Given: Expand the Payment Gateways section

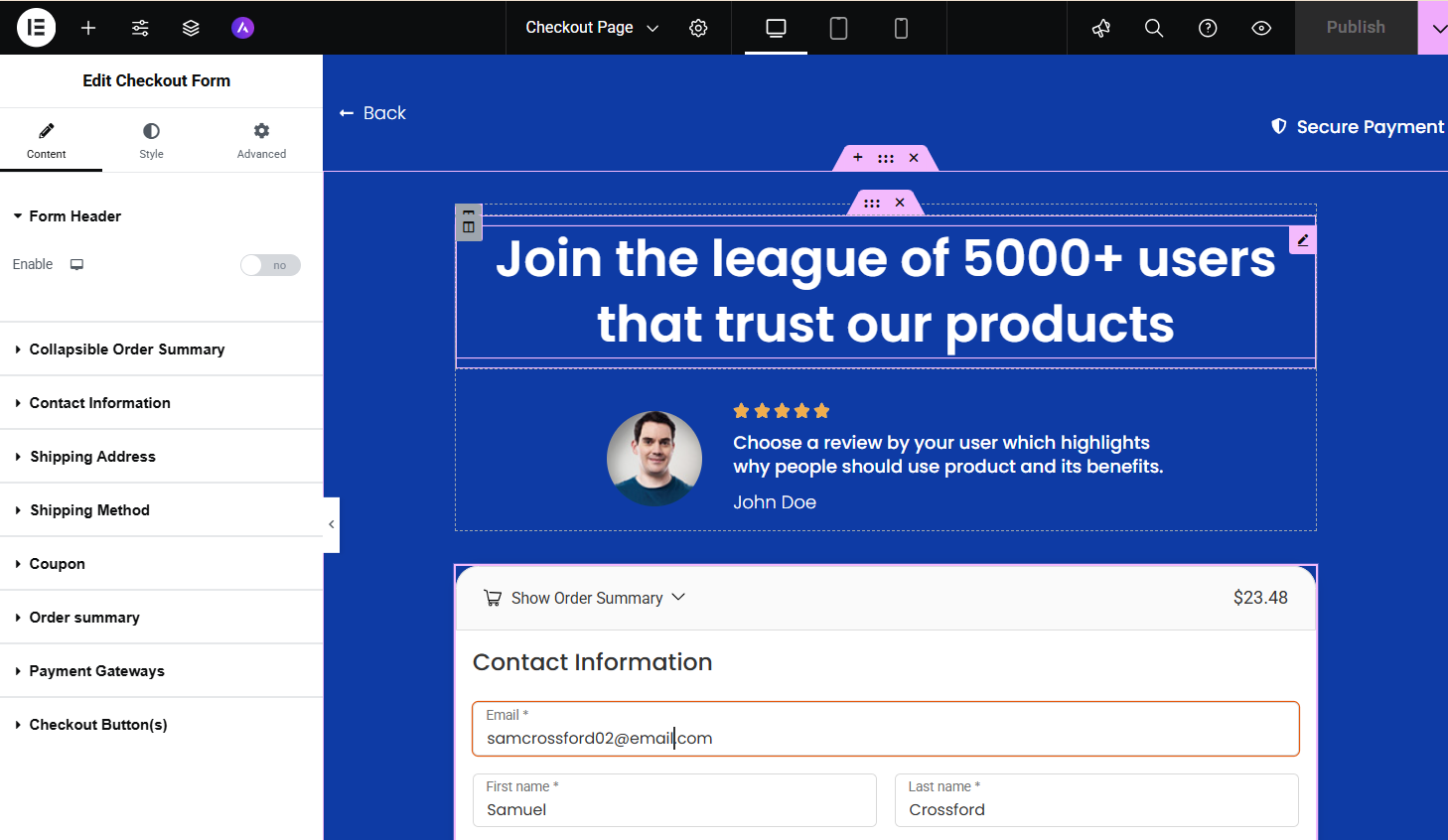Looking at the screenshot, I should (96, 671).
